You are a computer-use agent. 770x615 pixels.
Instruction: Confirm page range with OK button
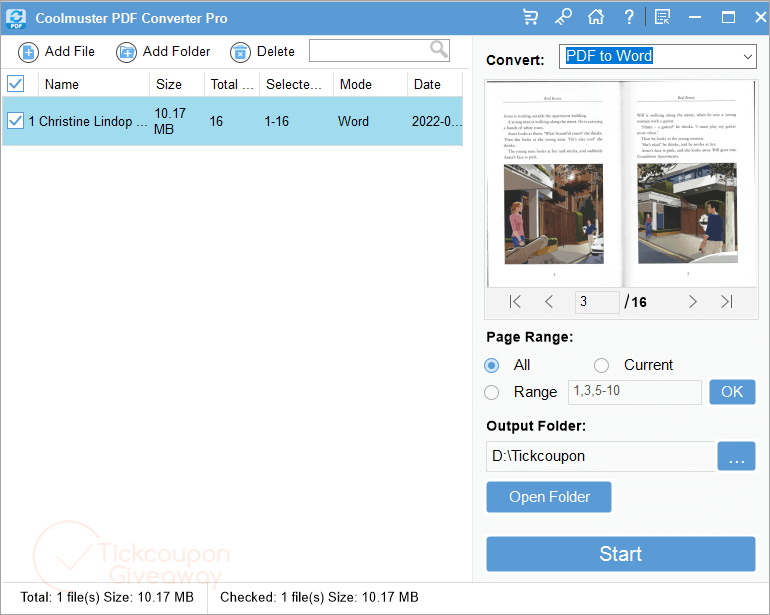[x=732, y=392]
